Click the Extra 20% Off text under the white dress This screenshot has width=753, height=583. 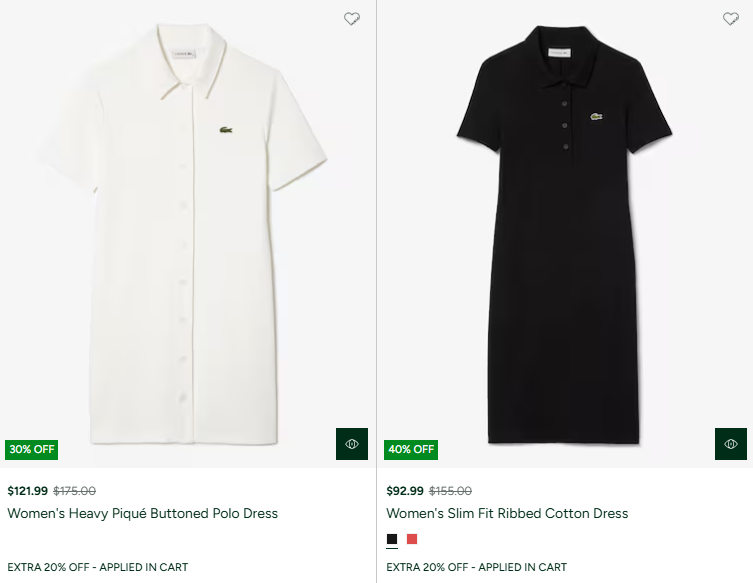[97, 567]
